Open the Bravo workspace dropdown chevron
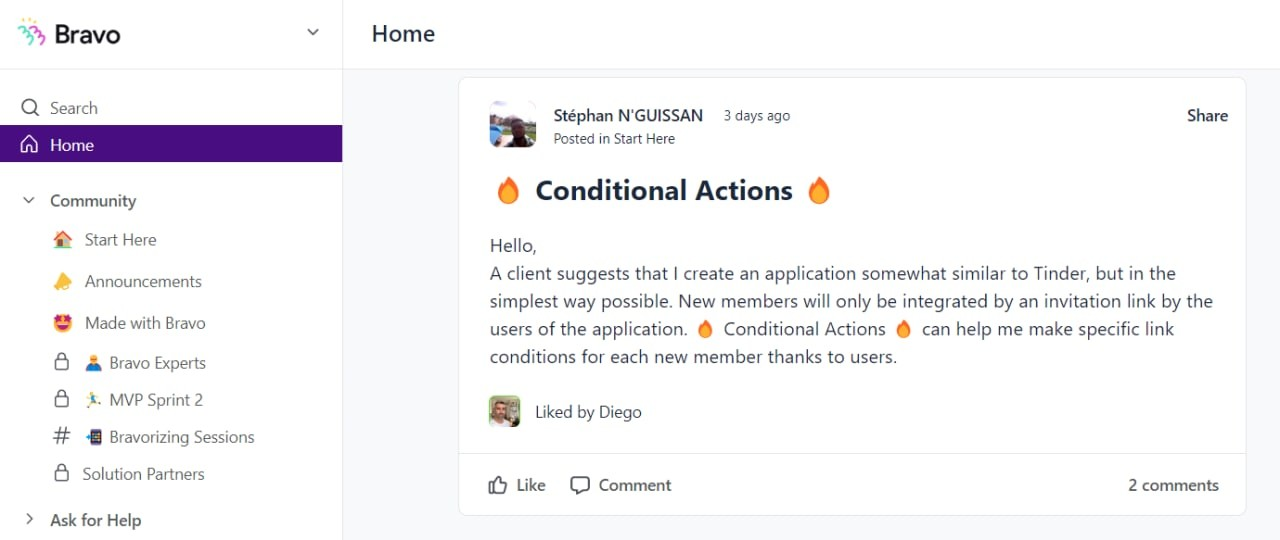The height and width of the screenshot is (540, 1280). (x=313, y=33)
